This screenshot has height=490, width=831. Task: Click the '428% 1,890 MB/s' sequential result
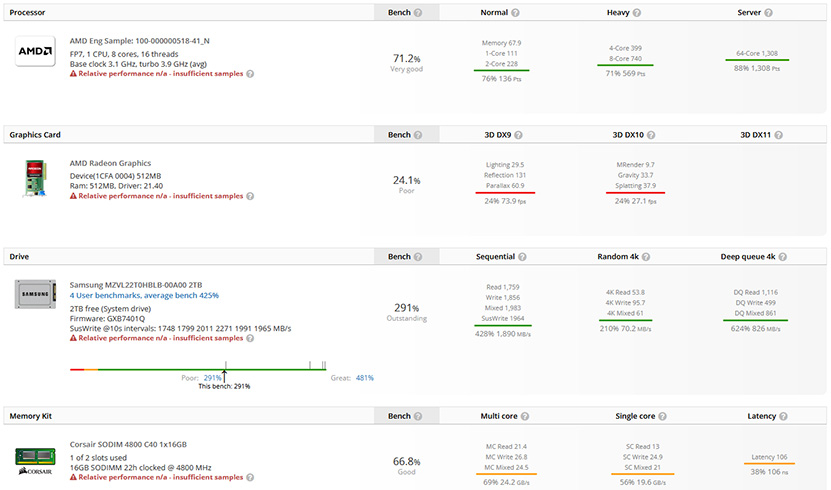pyautogui.click(x=503, y=334)
